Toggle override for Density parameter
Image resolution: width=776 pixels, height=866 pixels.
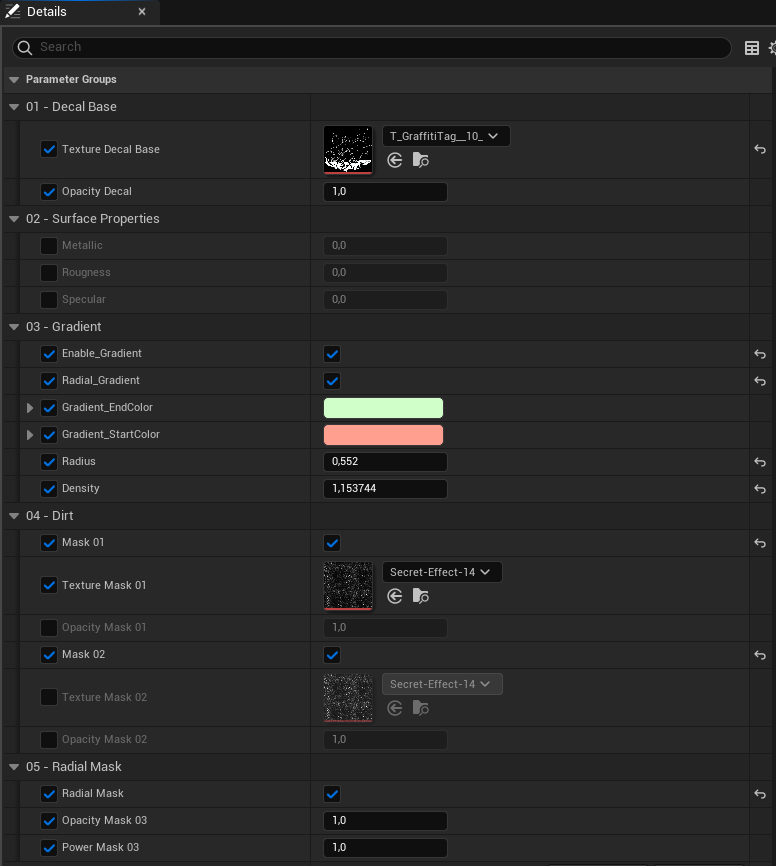49,489
